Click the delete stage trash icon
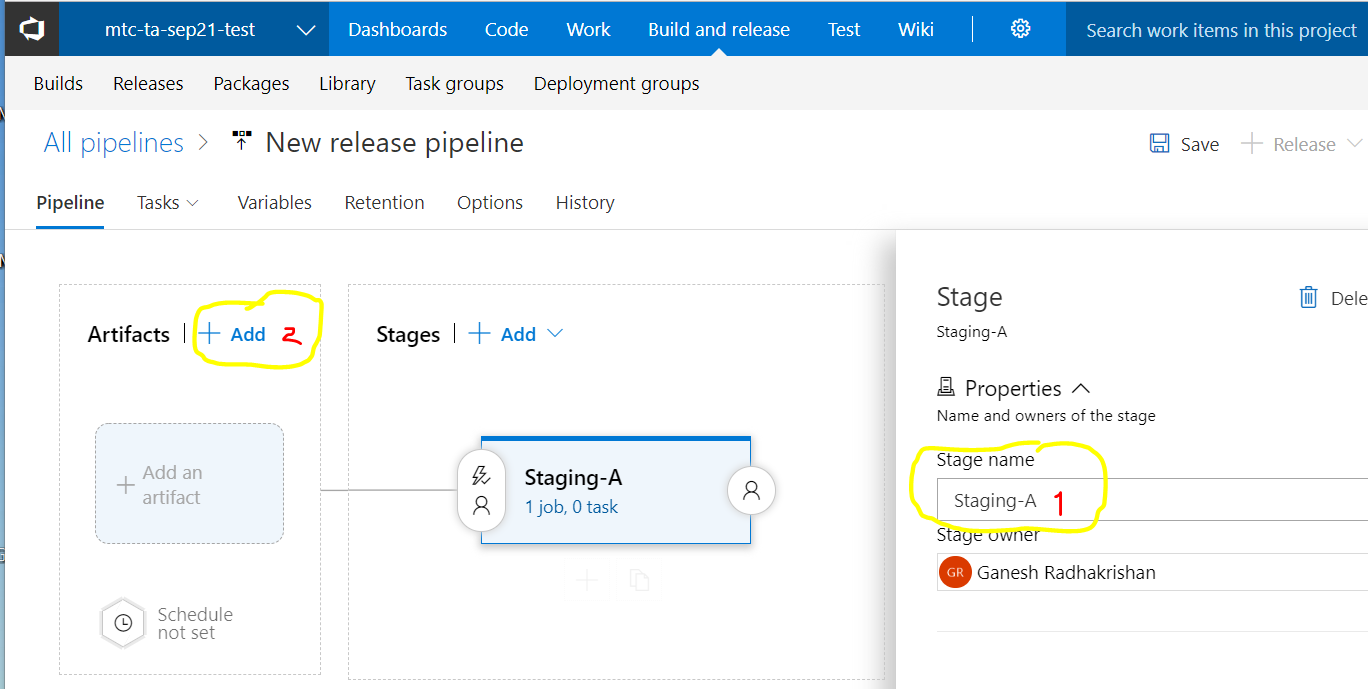The height and width of the screenshot is (689, 1368). [1308, 297]
